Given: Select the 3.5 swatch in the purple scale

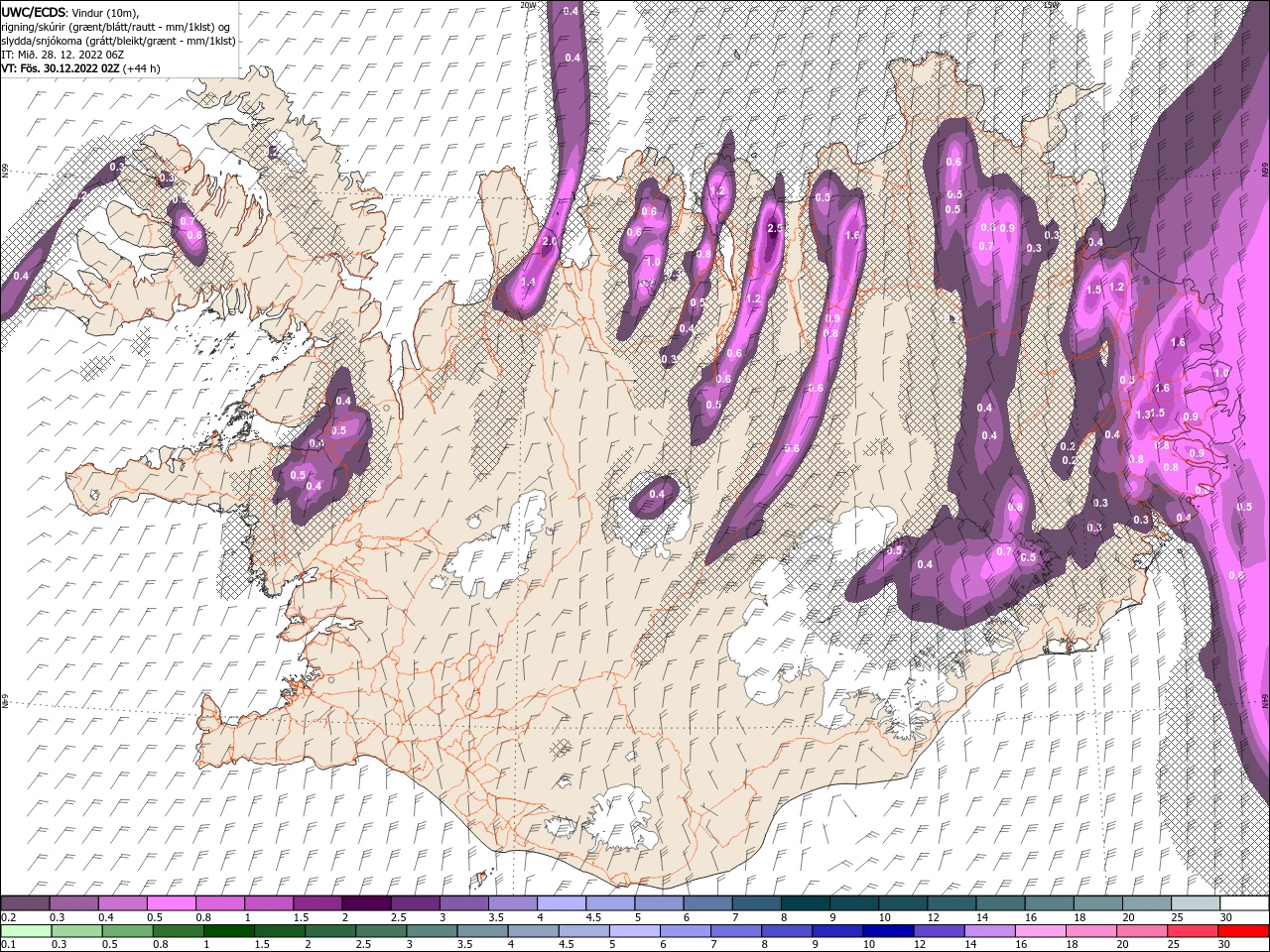Looking at the screenshot, I should coord(513,903).
